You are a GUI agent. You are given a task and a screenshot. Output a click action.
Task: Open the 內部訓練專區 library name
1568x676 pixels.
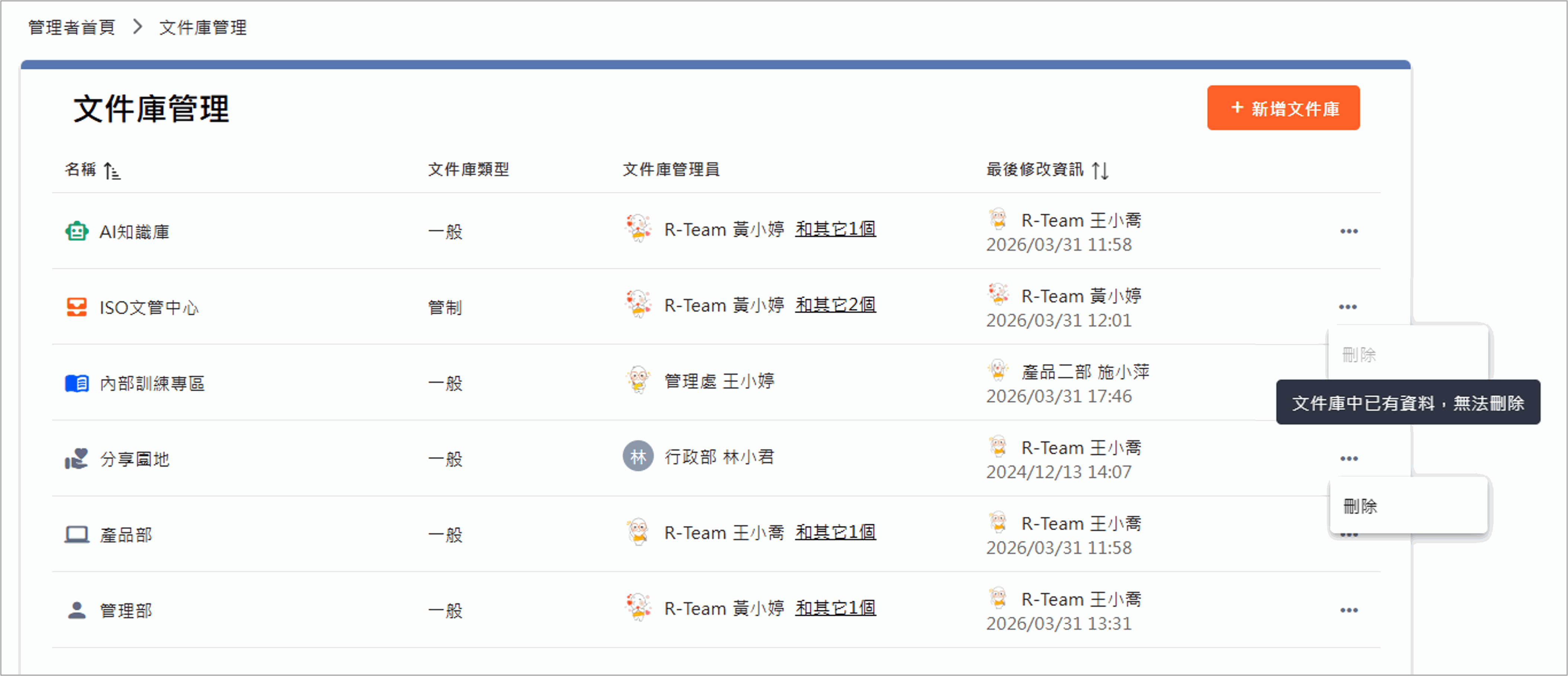pos(152,383)
